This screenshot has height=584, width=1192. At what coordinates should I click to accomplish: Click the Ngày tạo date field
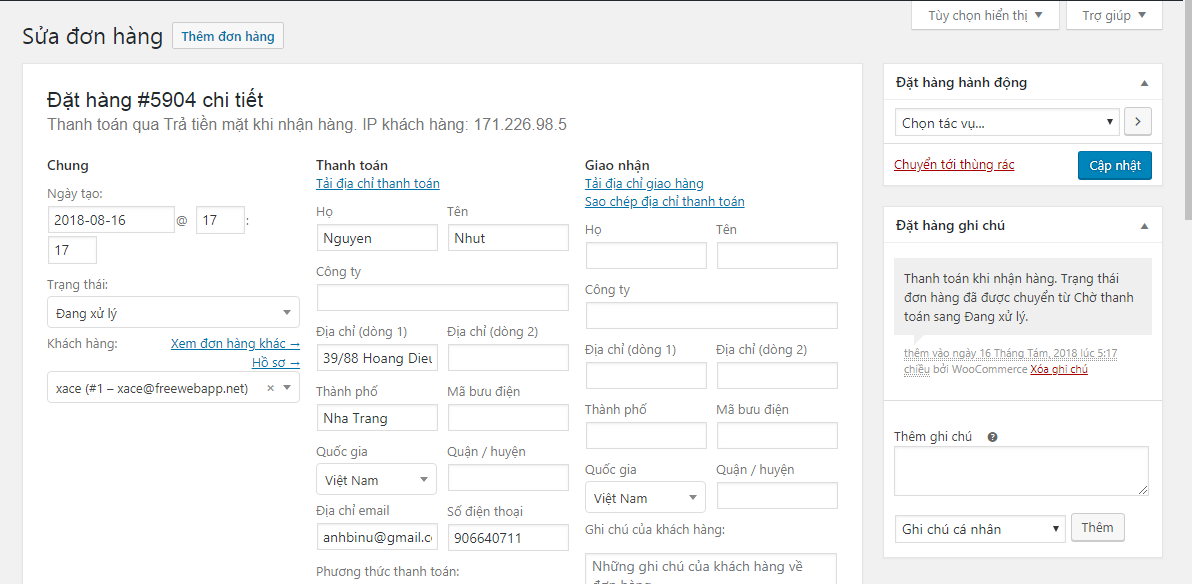coord(111,220)
